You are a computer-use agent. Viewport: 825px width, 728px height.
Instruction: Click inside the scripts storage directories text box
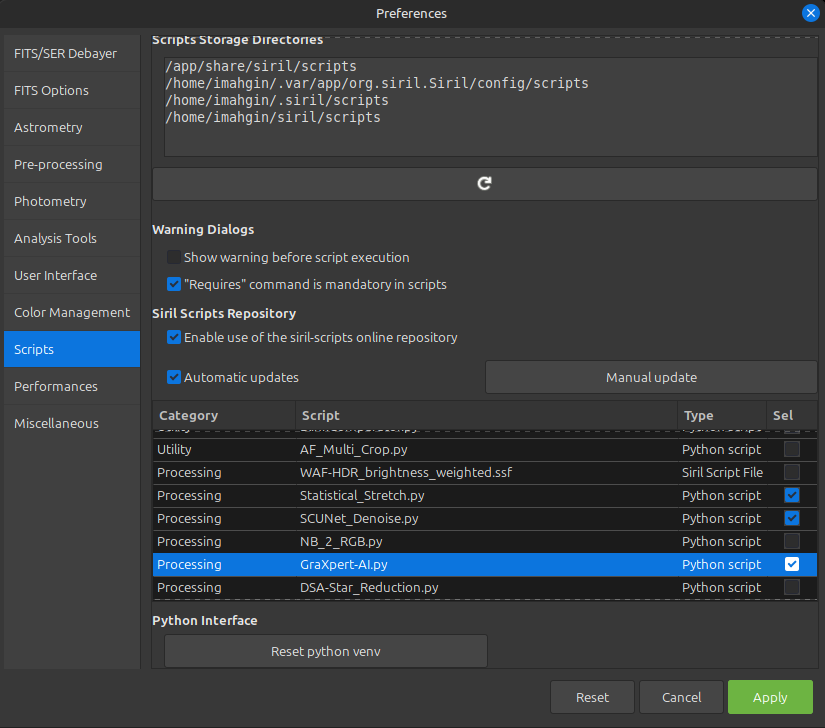tap(490, 107)
